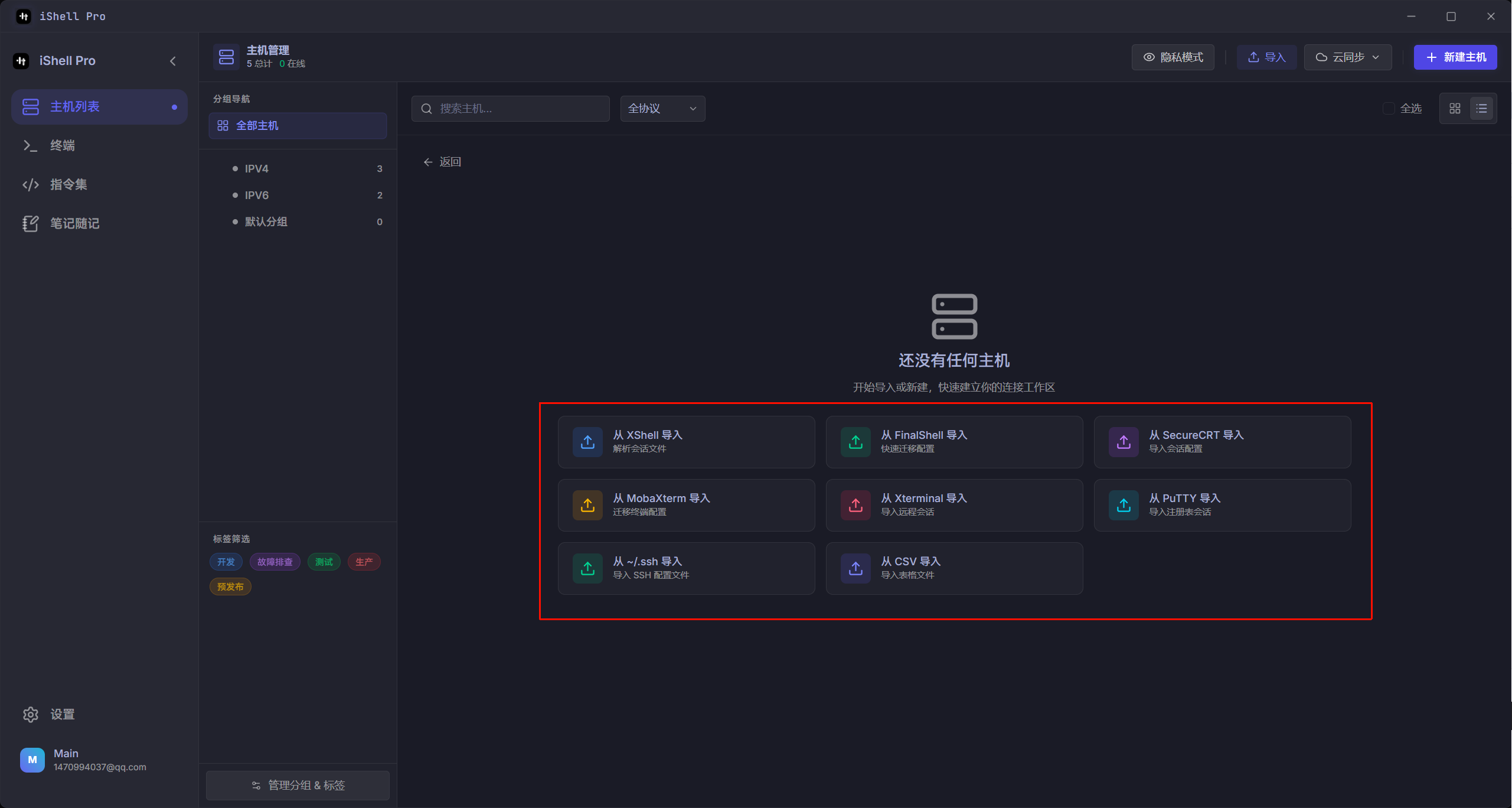Click the search magnifier icon
The image size is (1512, 808).
426,109
